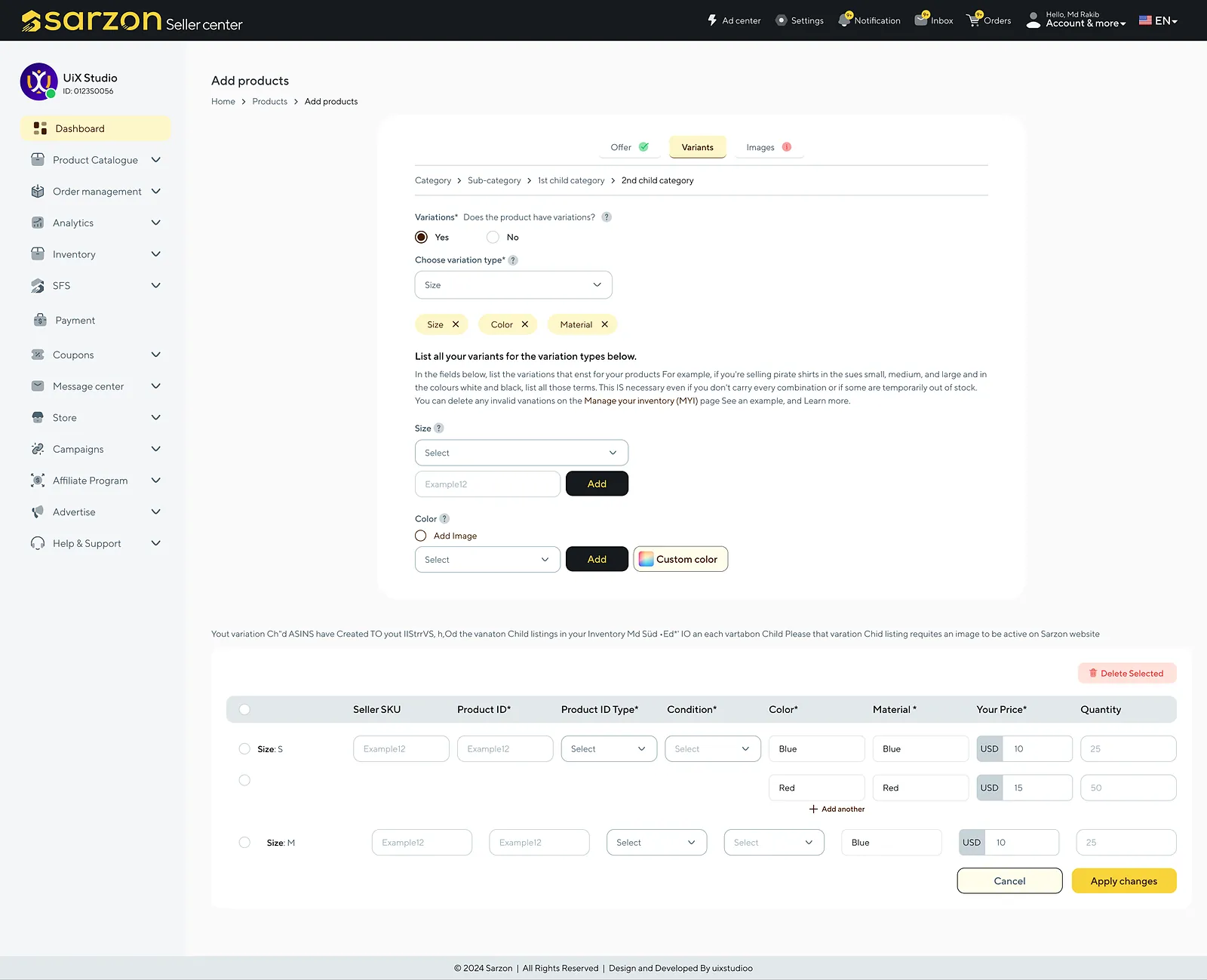Open Settings from the top bar
The height and width of the screenshot is (980, 1207).
coord(800,20)
